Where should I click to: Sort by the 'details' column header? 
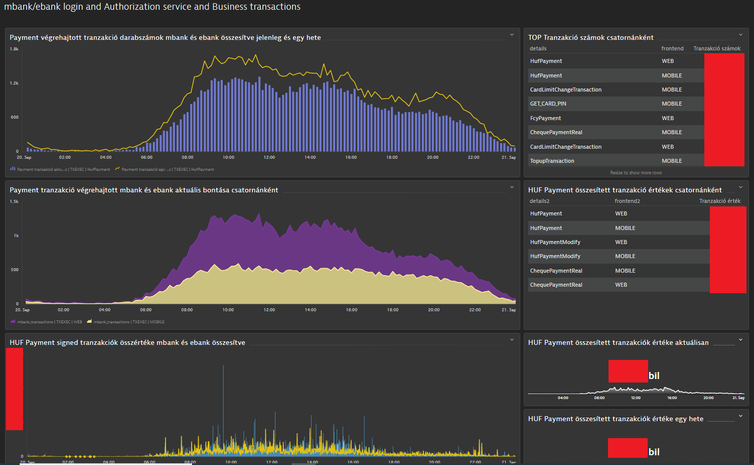click(x=538, y=48)
